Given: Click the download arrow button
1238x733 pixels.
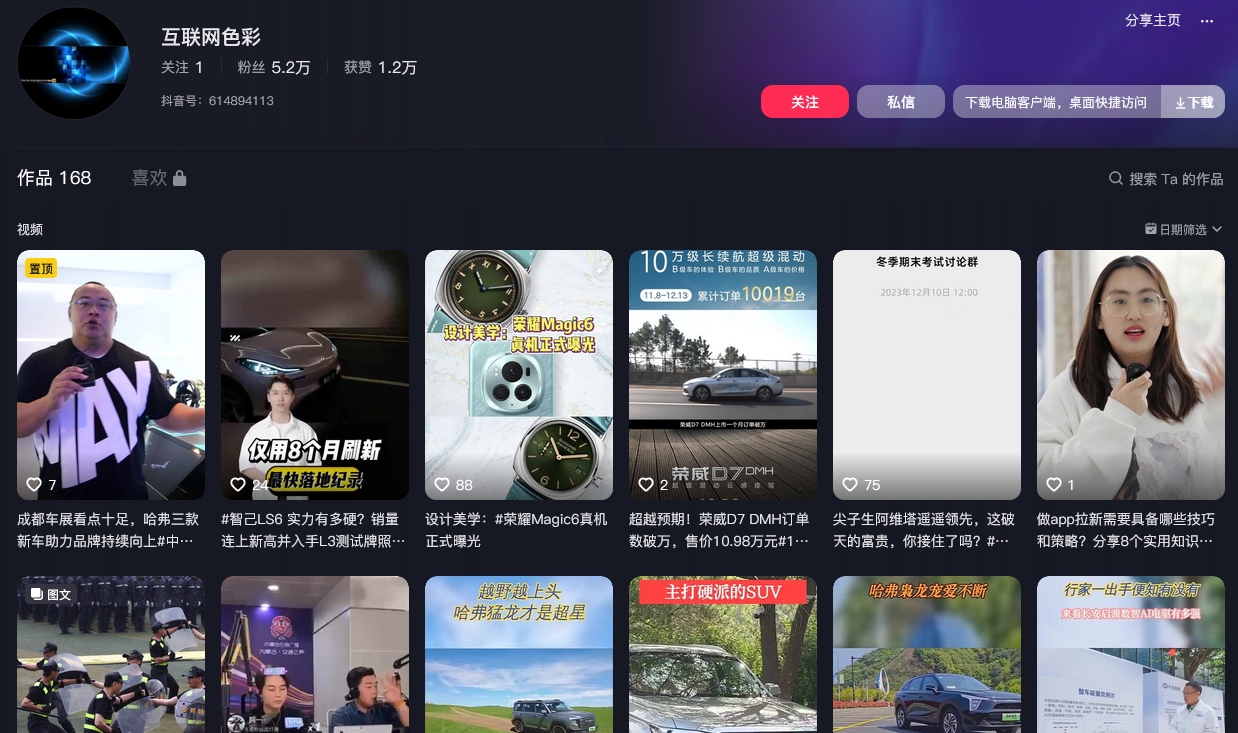Looking at the screenshot, I should (1193, 102).
